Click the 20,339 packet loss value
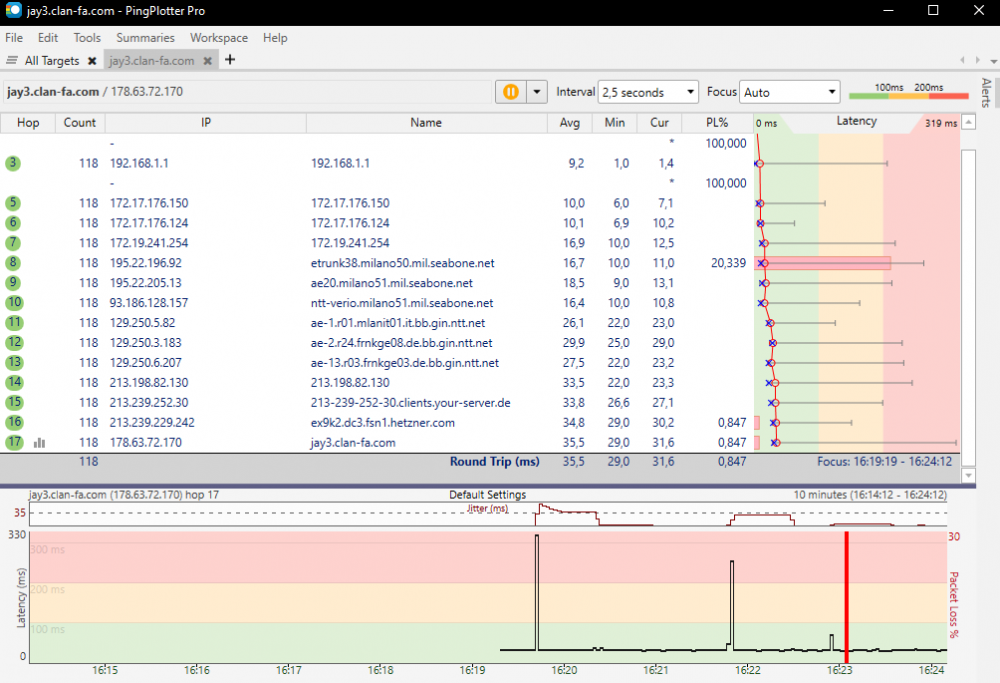The width and height of the screenshot is (1000, 683). coord(728,263)
